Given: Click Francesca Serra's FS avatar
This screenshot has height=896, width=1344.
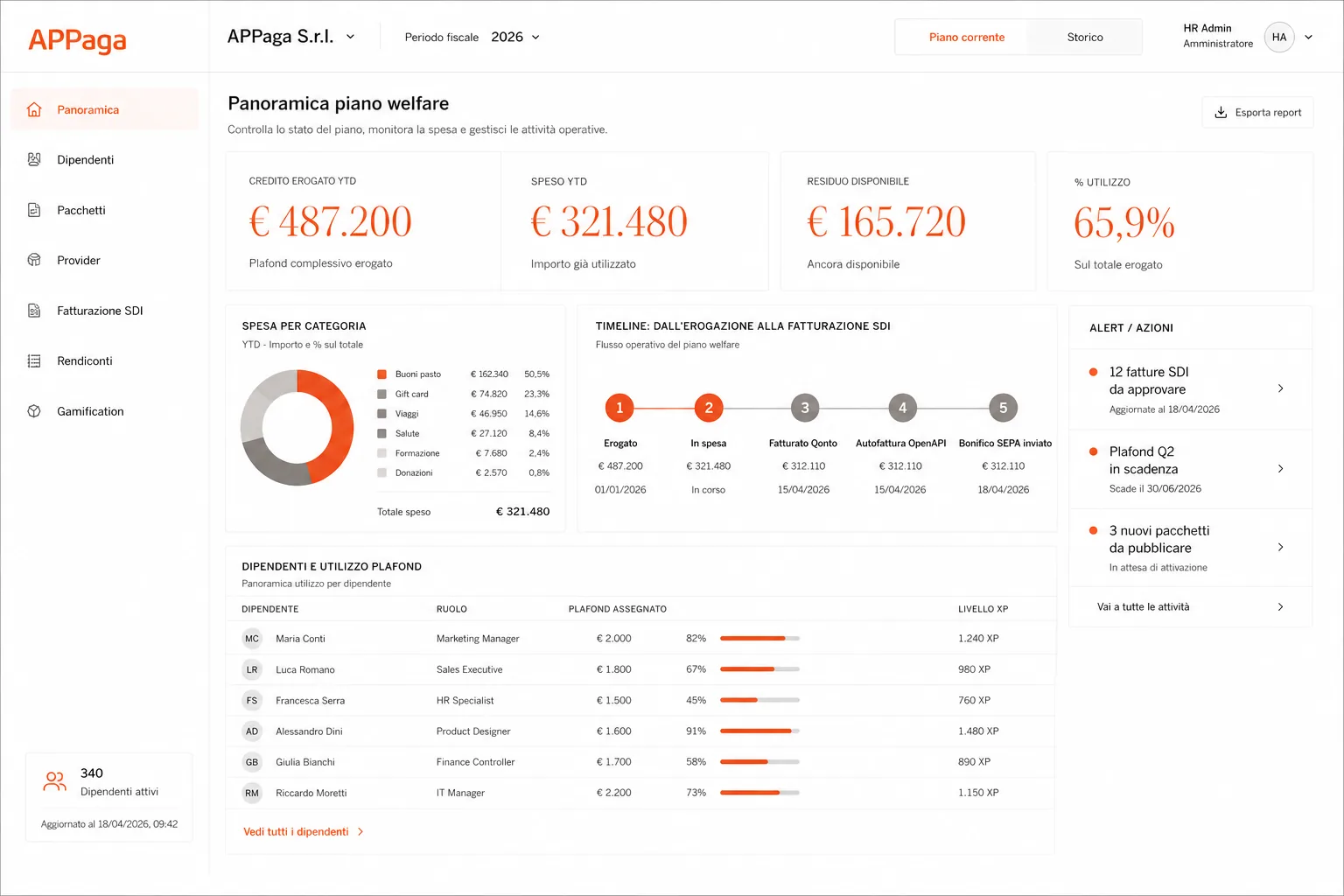Looking at the screenshot, I should (252, 700).
